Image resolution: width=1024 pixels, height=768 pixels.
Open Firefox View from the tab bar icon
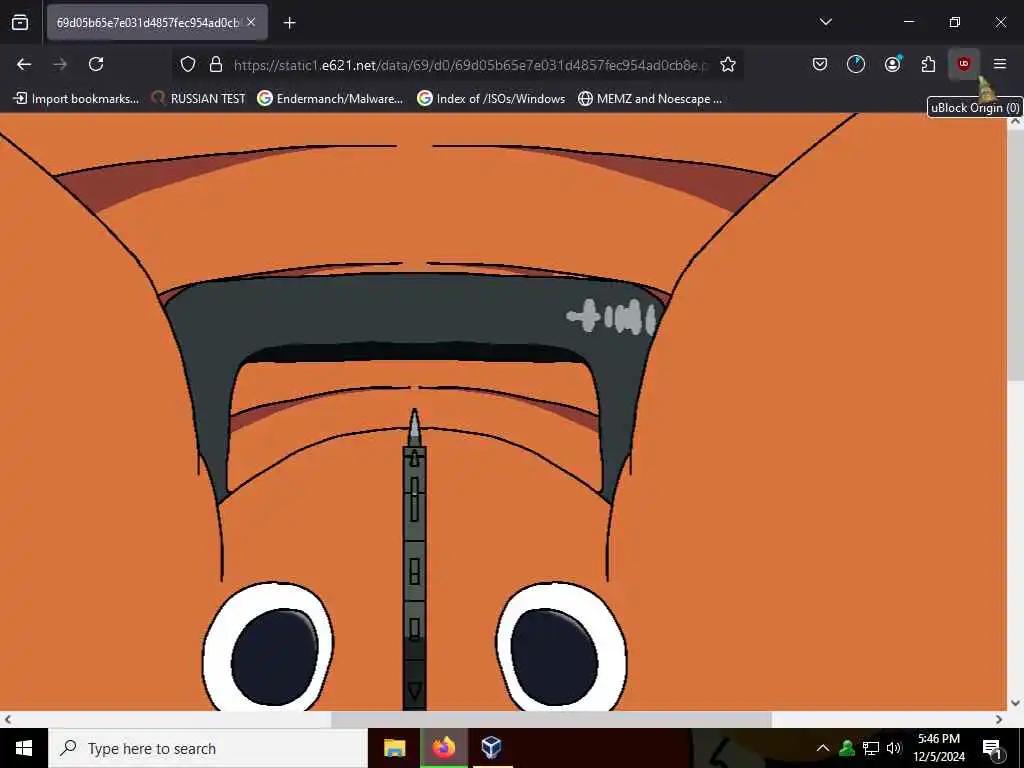pos(20,23)
